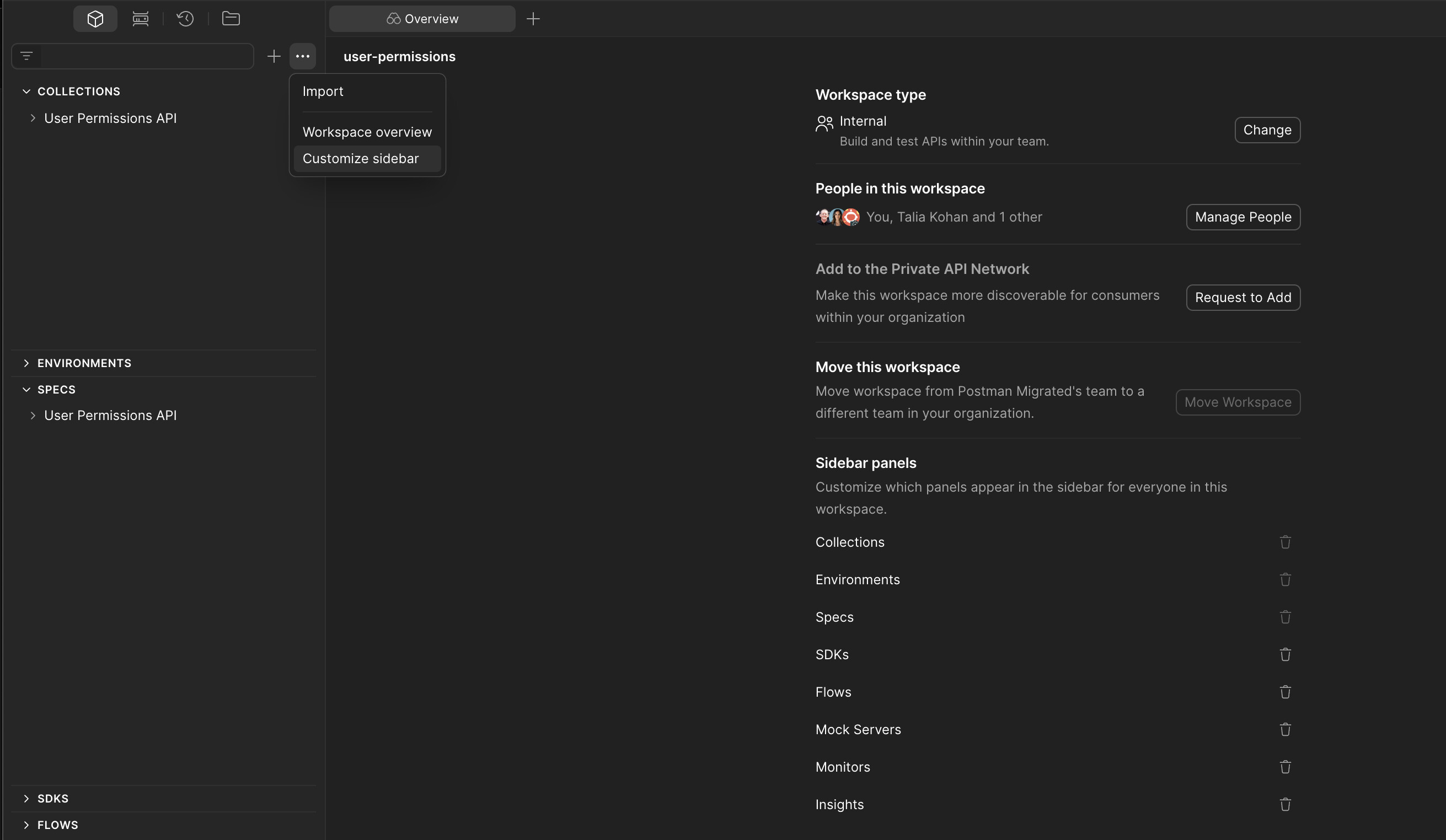Click the plus icon next to search filter
Viewport: 1446px width, 840px height.
coord(274,56)
